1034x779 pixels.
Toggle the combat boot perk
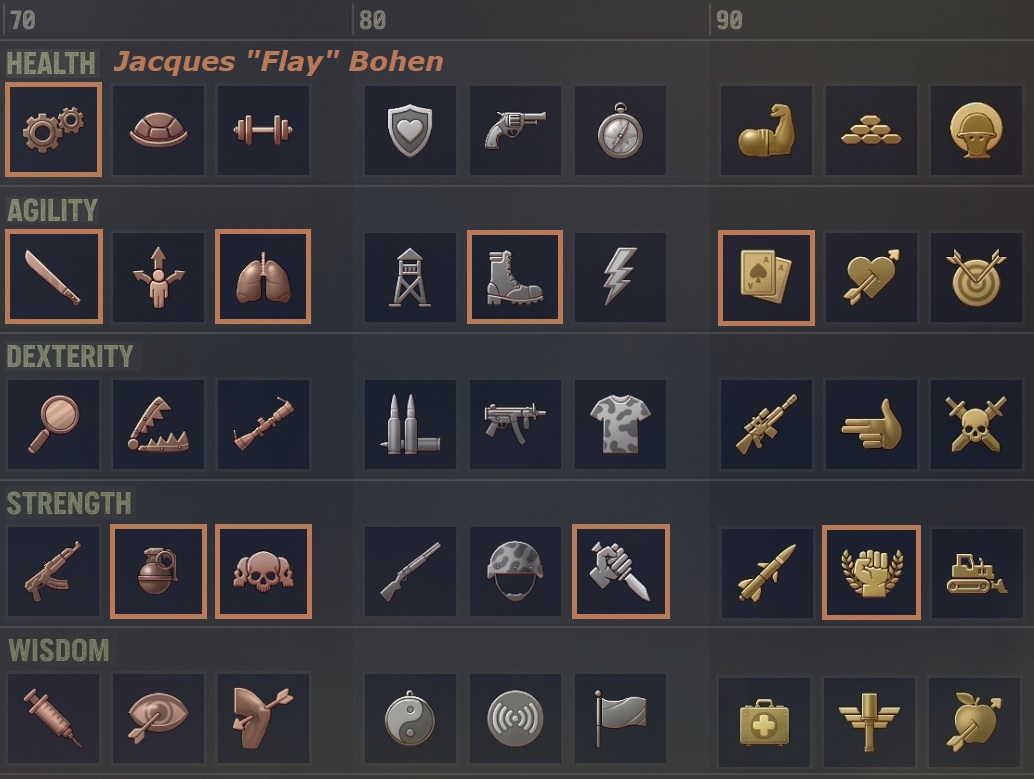515,276
